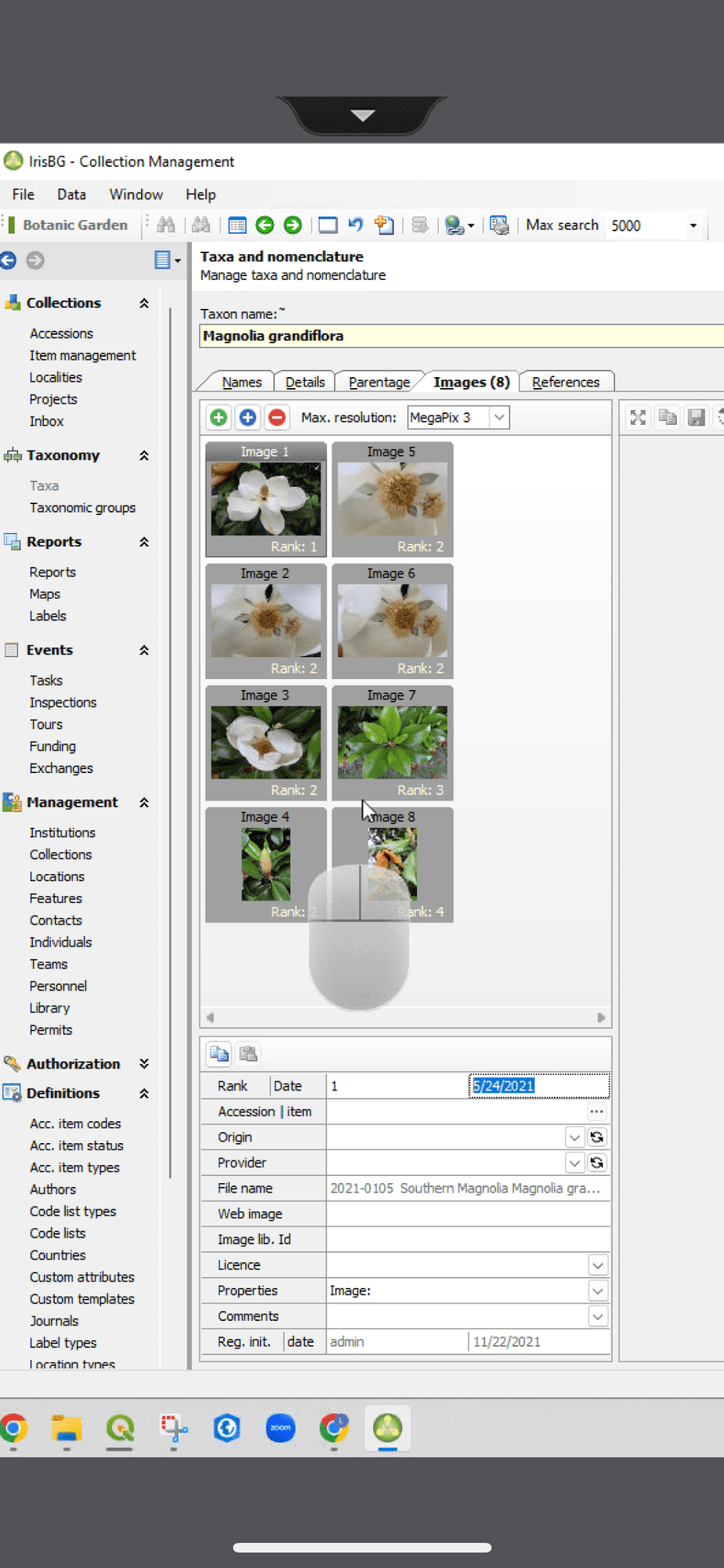Click the blue plus add button
Viewport: 724px width, 1568px height.
(x=248, y=418)
